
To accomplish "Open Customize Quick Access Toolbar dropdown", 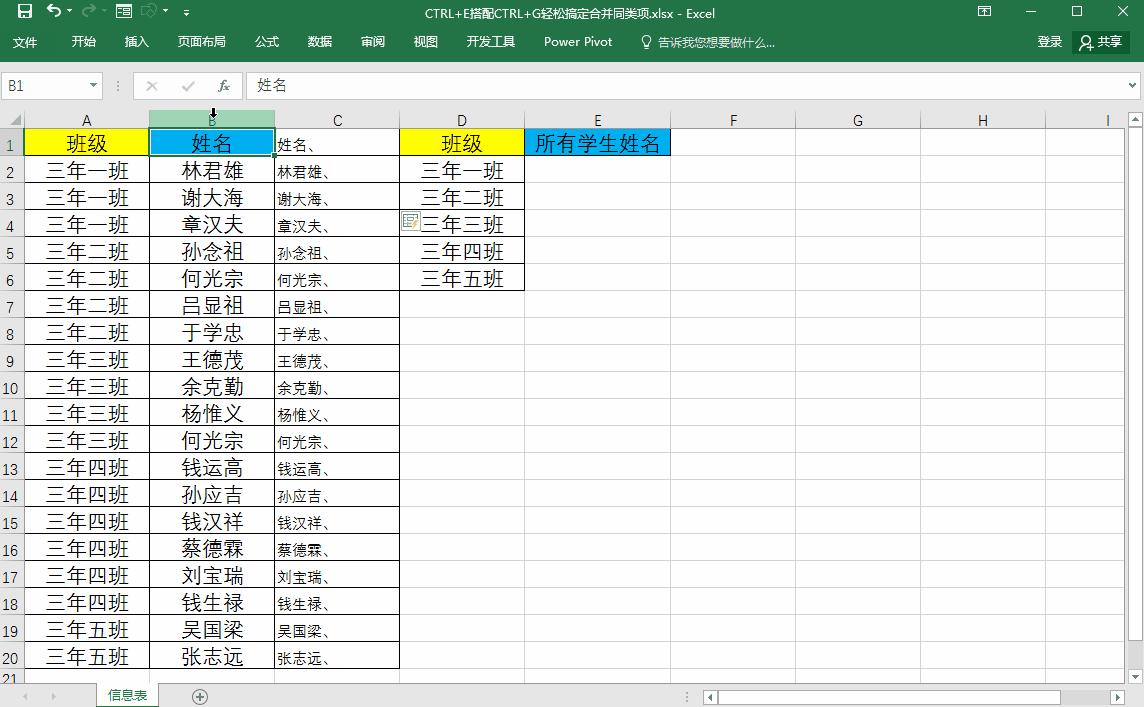I will click(x=185, y=13).
